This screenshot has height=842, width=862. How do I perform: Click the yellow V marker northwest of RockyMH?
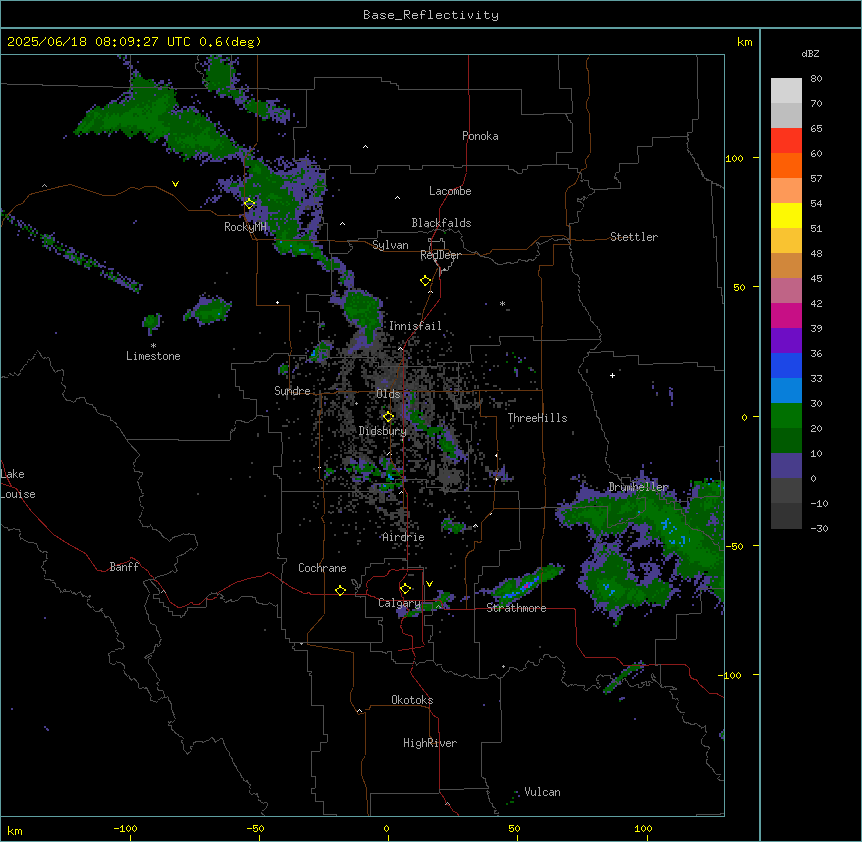pos(175,184)
